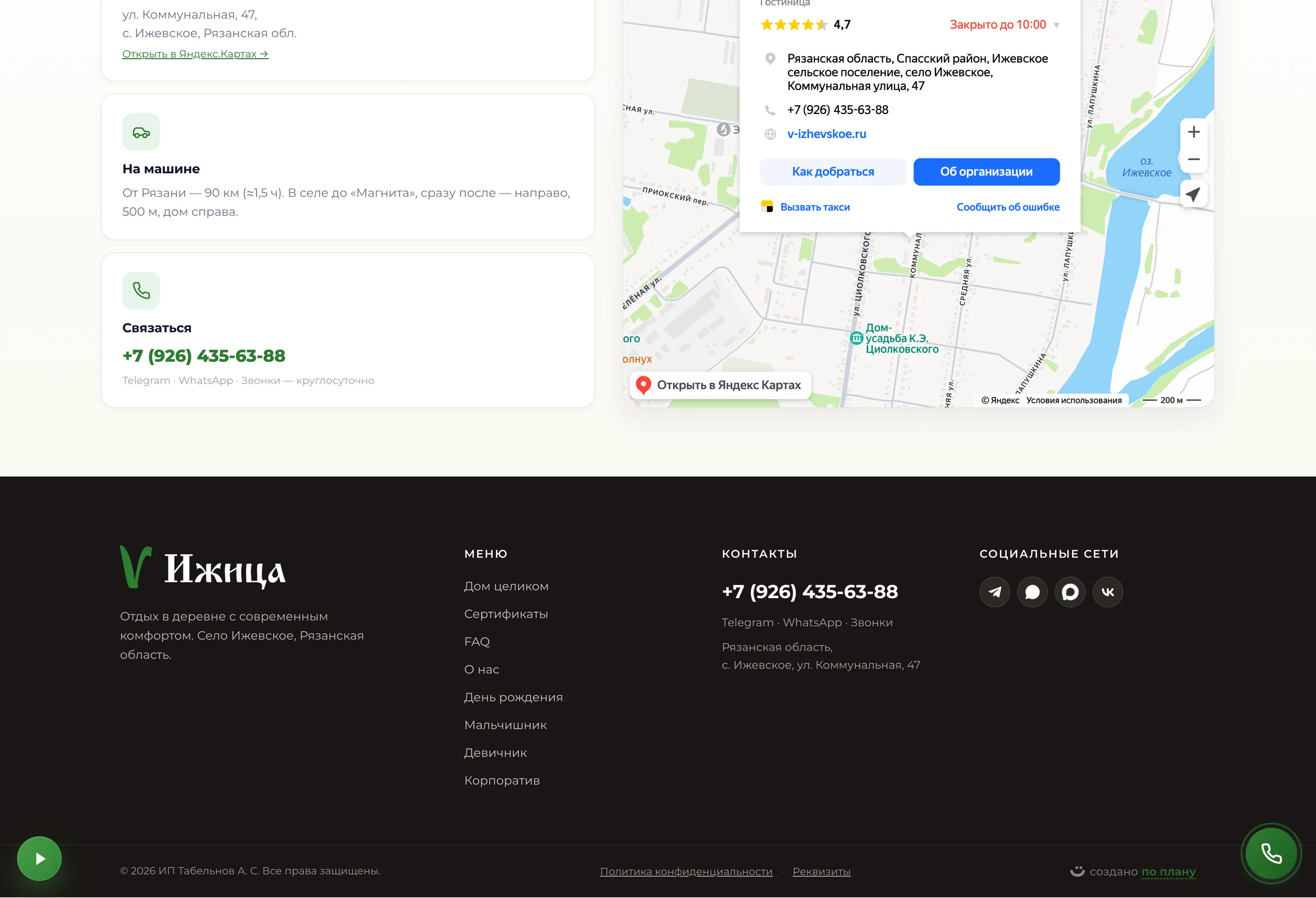Open День рождения from footer menu
This screenshot has width=1316, height=898.
pyautogui.click(x=513, y=697)
